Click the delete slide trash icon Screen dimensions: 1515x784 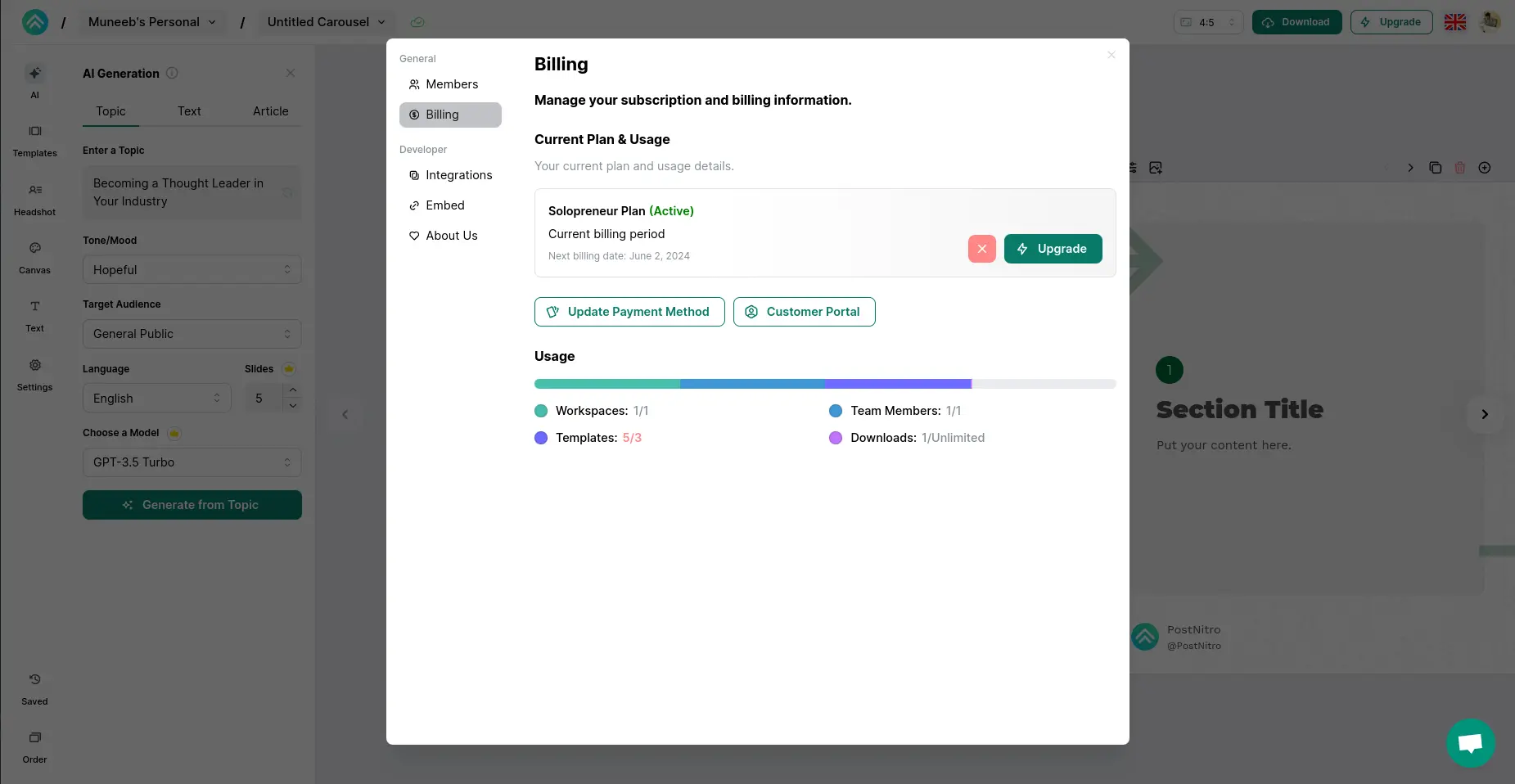[1459, 168]
